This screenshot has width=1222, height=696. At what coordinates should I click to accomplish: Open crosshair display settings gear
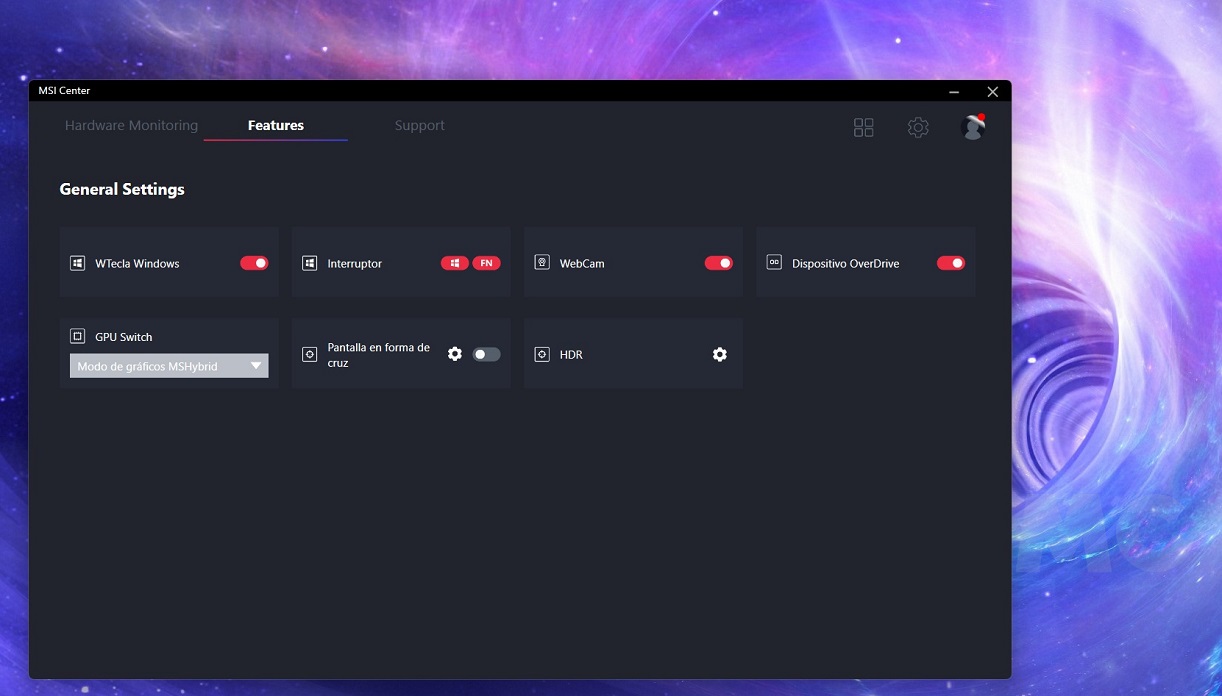tap(455, 354)
